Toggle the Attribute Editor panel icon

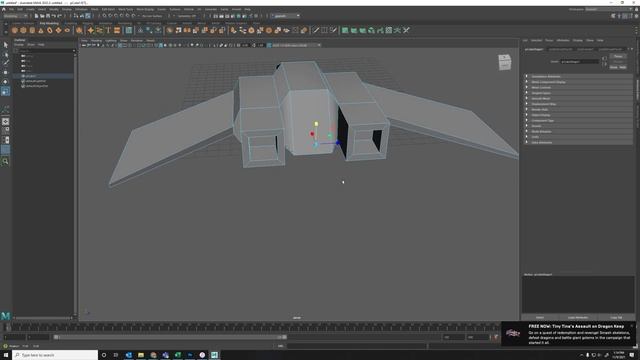point(625,16)
